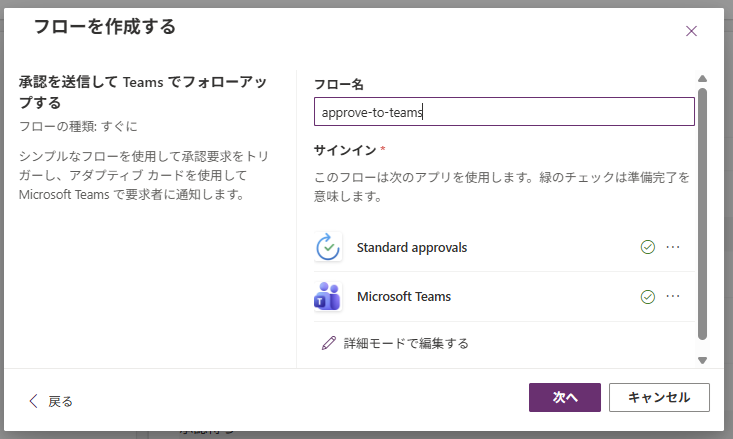733x439 pixels.
Task: Click the pencil edit icon
Action: click(x=329, y=343)
